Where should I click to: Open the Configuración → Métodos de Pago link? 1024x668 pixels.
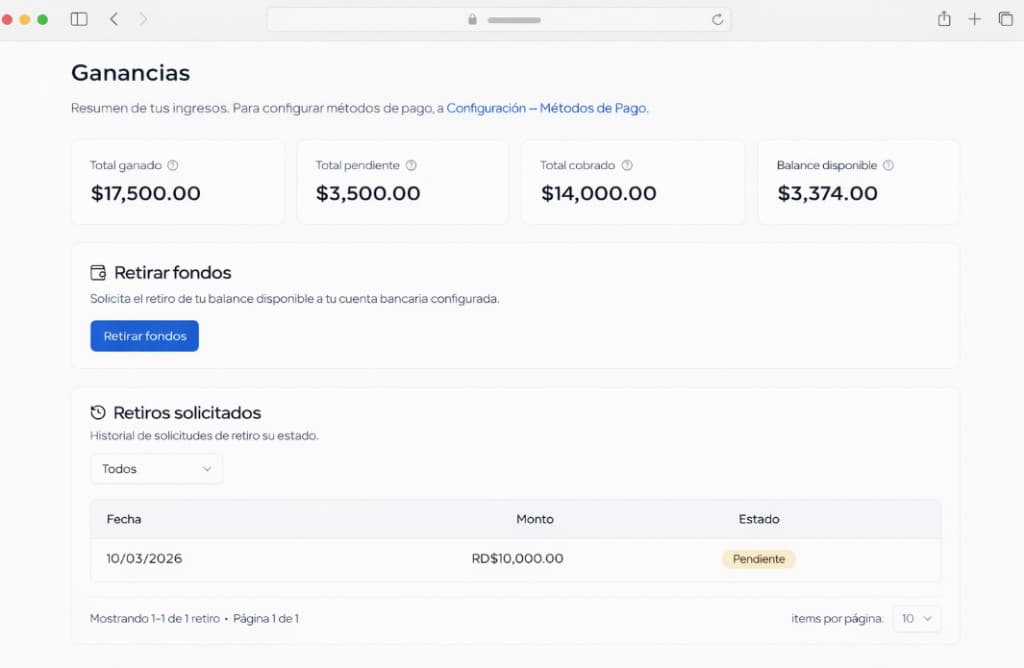[x=548, y=108]
